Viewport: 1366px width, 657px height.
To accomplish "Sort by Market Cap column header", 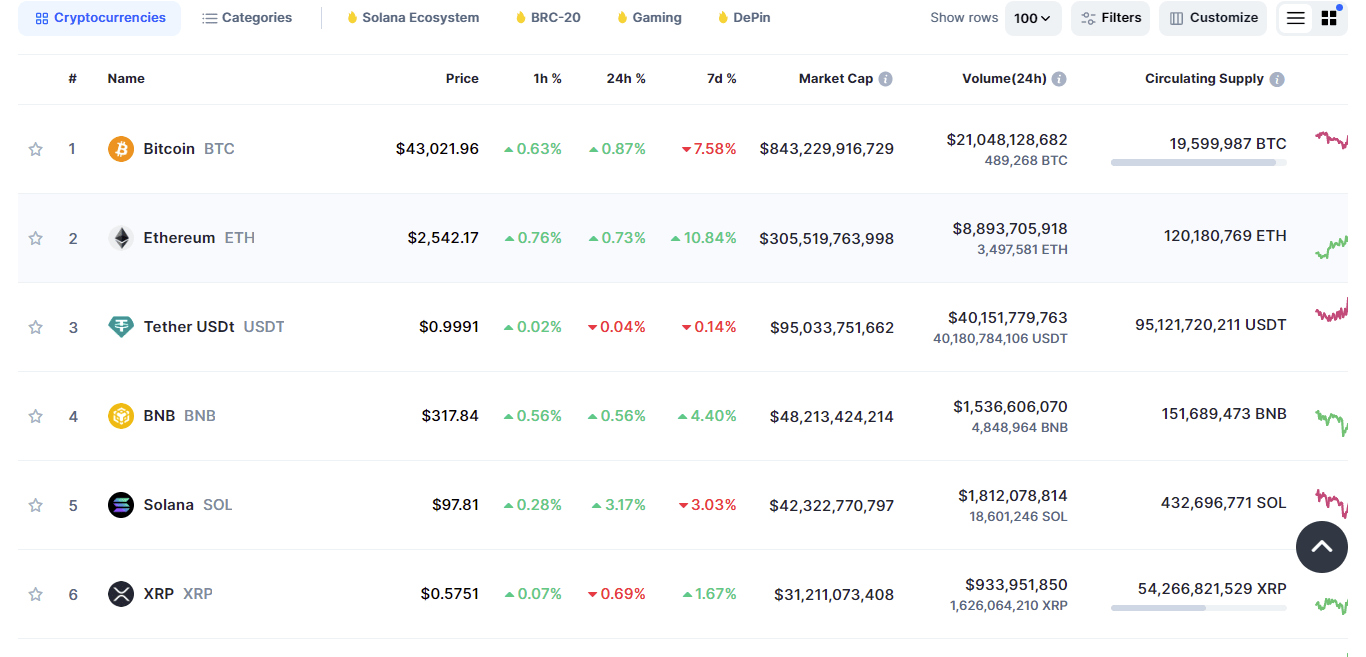I will pyautogui.click(x=836, y=79).
